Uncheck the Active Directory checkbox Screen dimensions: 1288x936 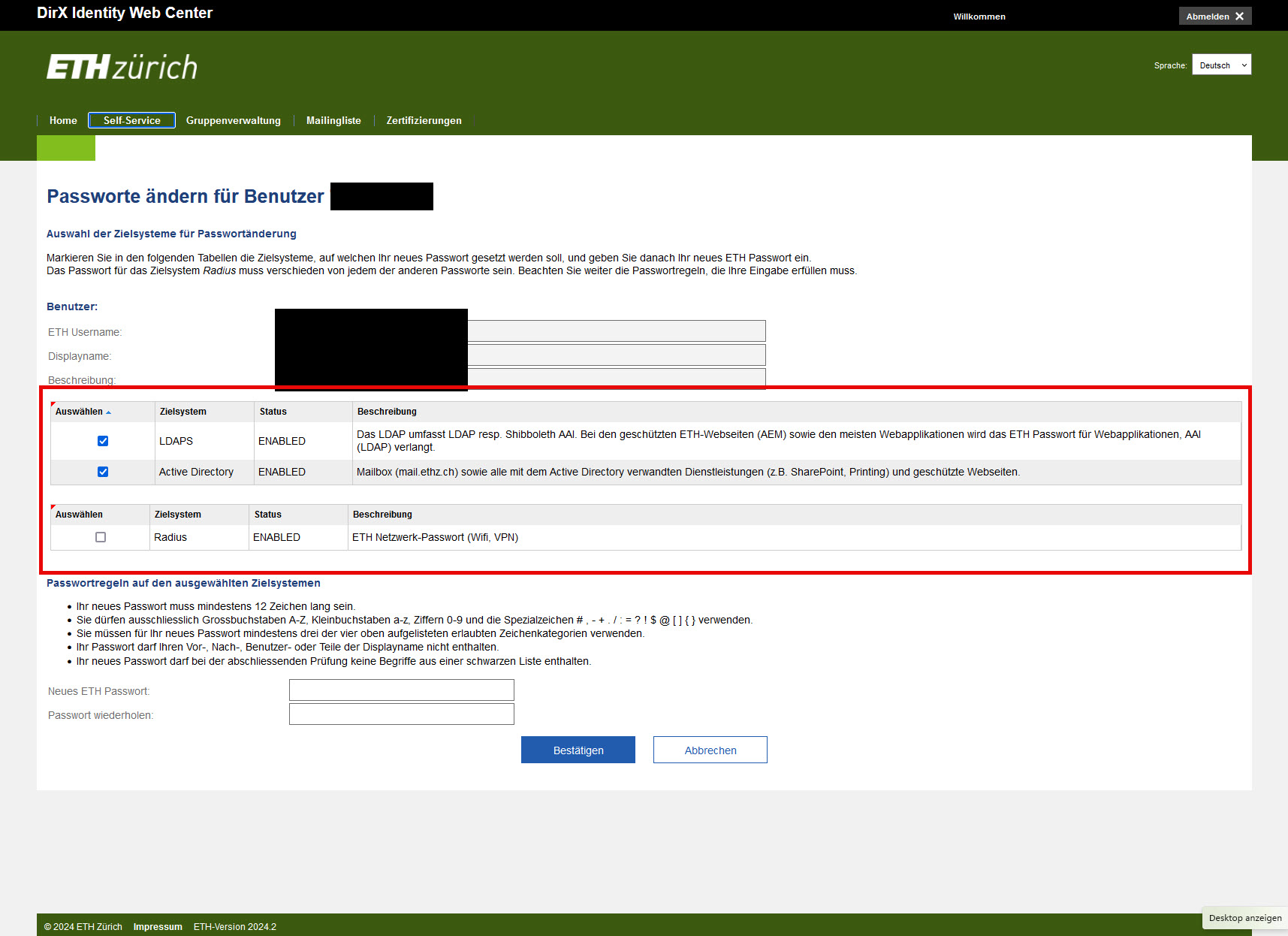tap(103, 472)
